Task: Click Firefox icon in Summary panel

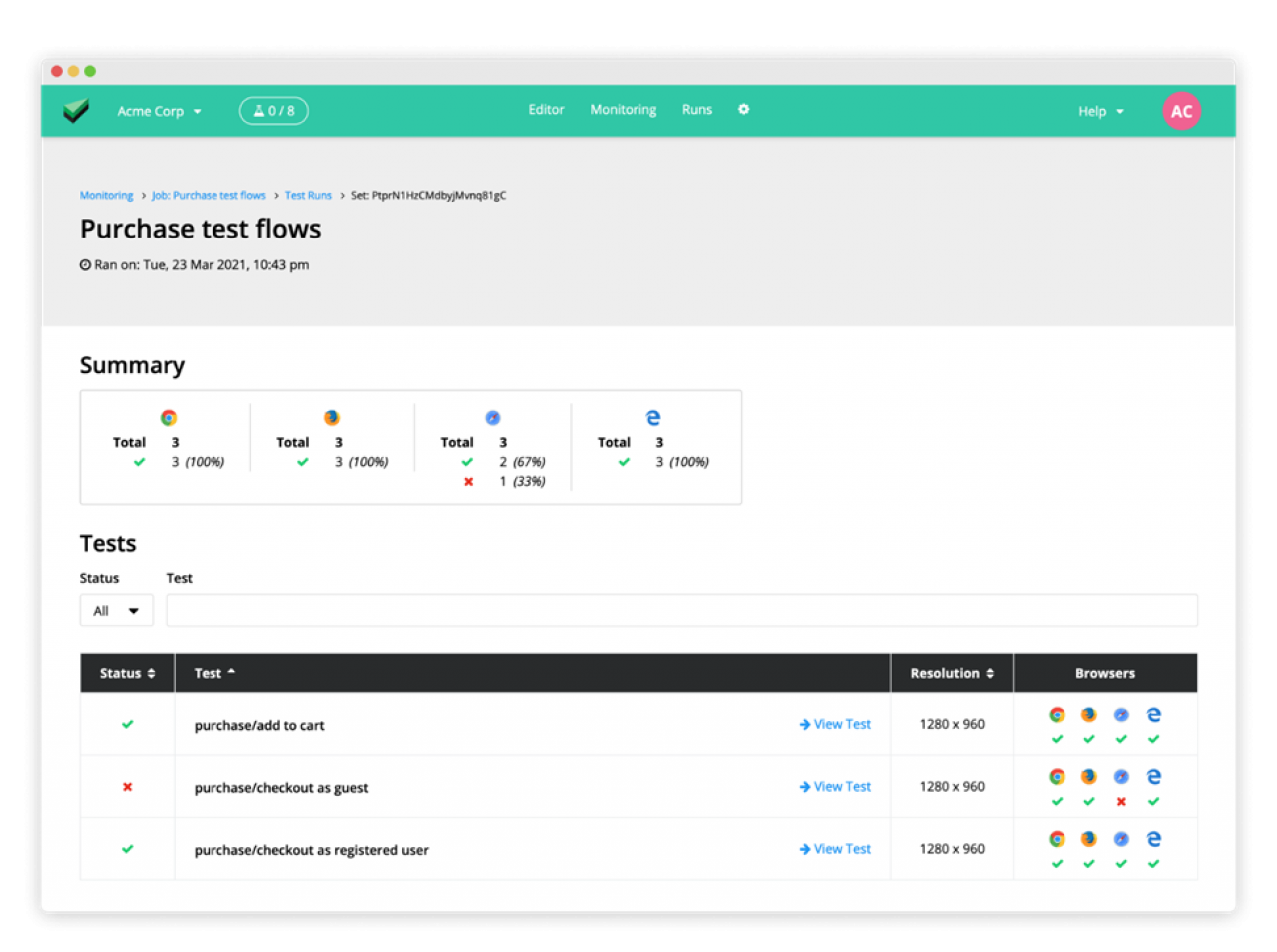Action: [x=332, y=418]
